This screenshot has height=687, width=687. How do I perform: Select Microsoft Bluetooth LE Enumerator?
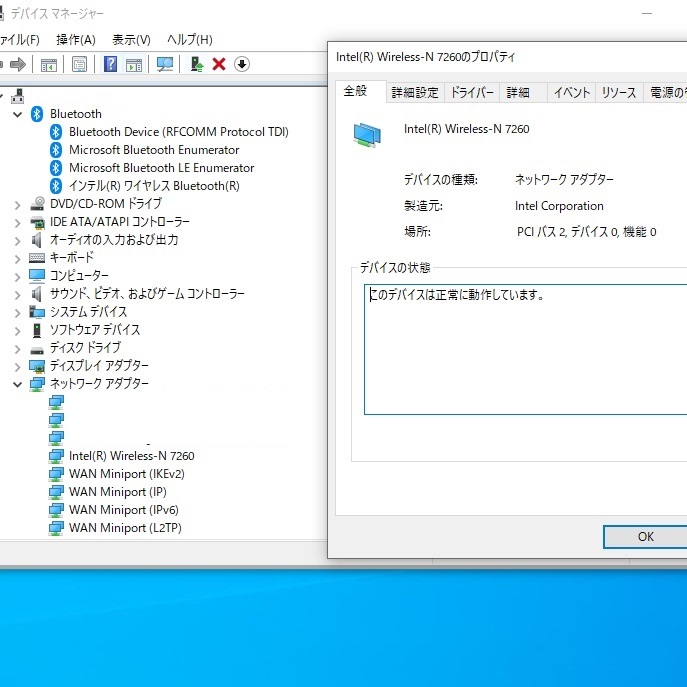[161, 168]
